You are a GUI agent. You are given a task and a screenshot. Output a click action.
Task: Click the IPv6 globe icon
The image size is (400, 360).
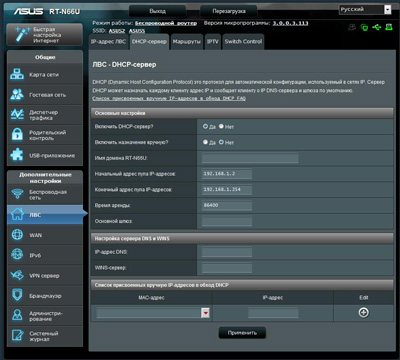pyautogui.click(x=17, y=255)
